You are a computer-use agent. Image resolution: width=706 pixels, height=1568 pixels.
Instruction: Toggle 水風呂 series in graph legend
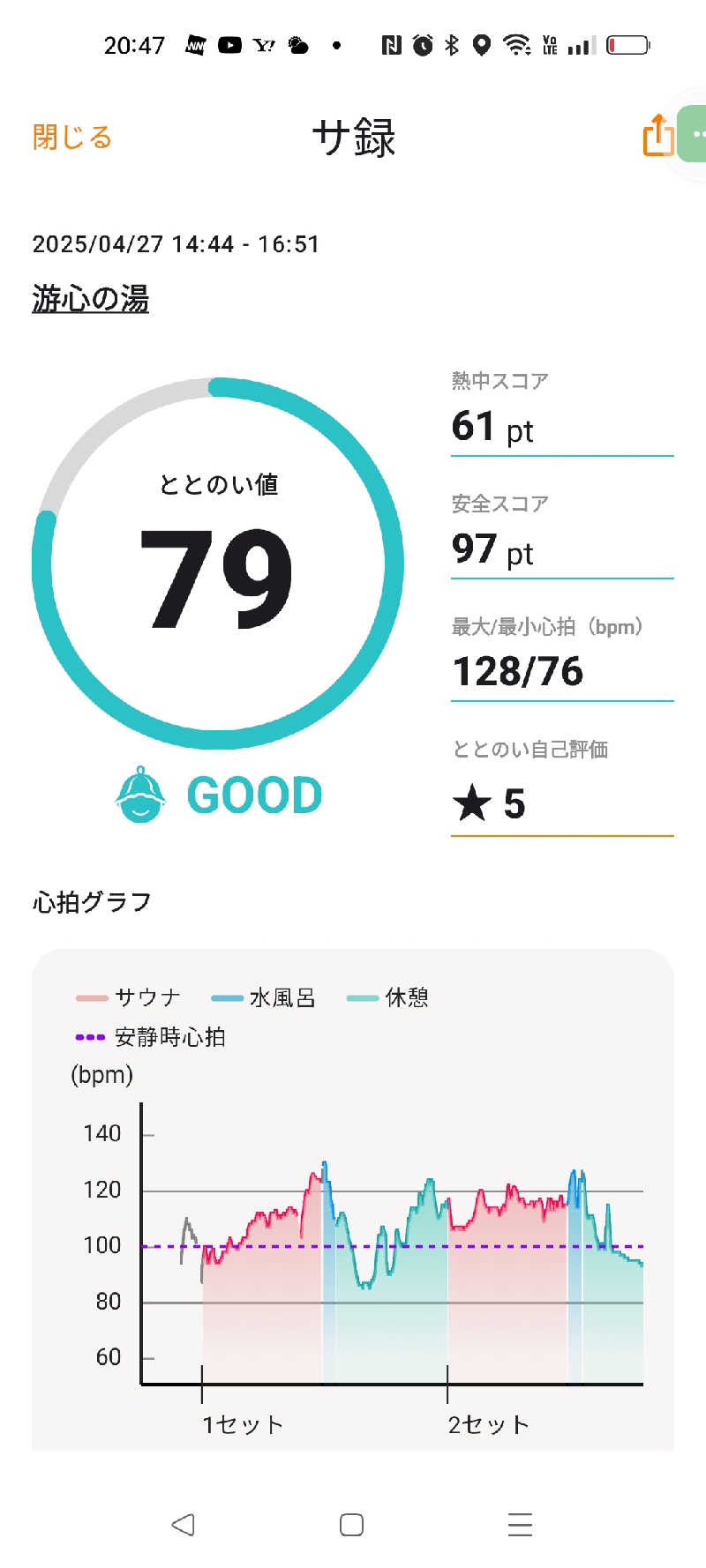263,997
